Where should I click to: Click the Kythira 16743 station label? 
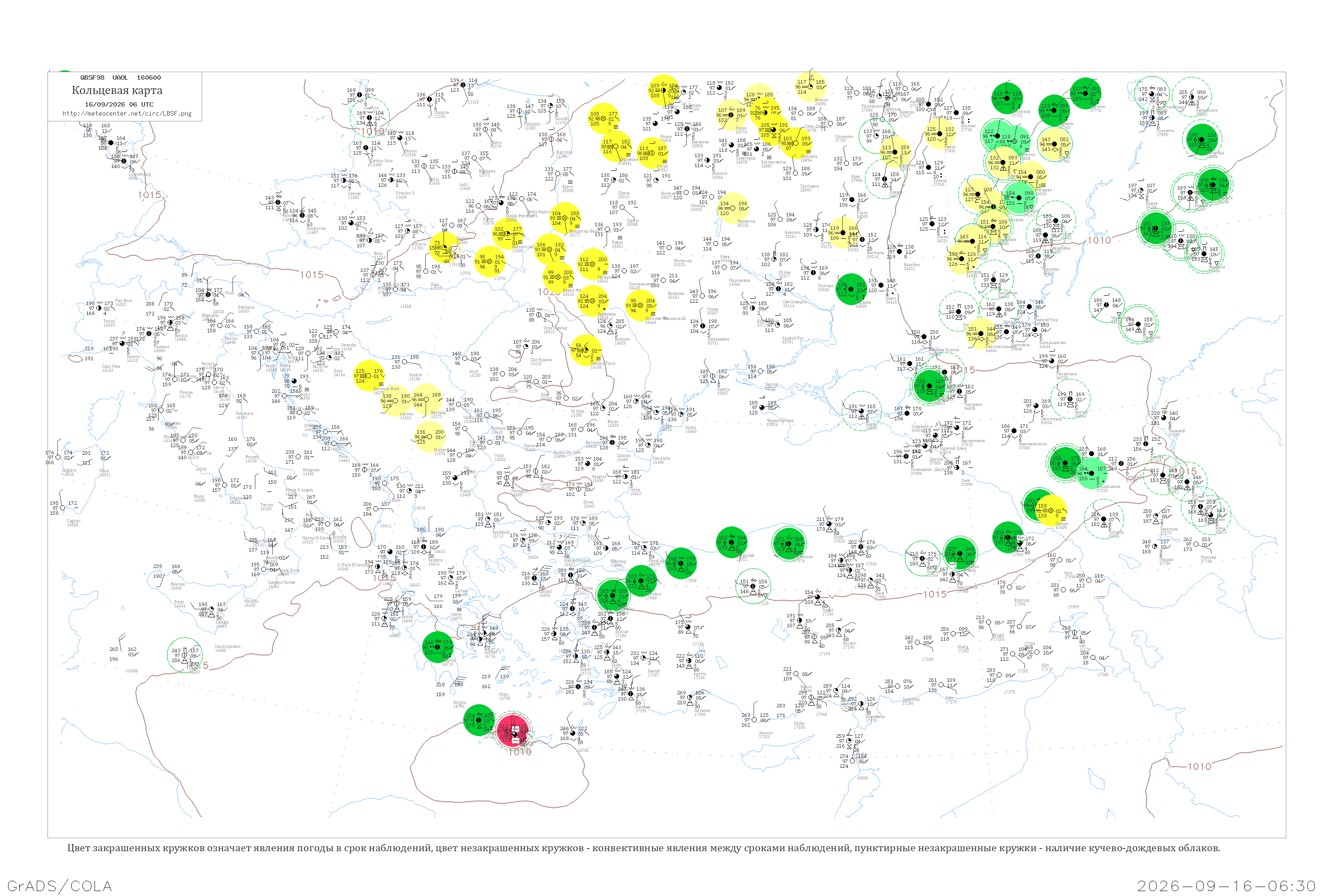pos(460,704)
